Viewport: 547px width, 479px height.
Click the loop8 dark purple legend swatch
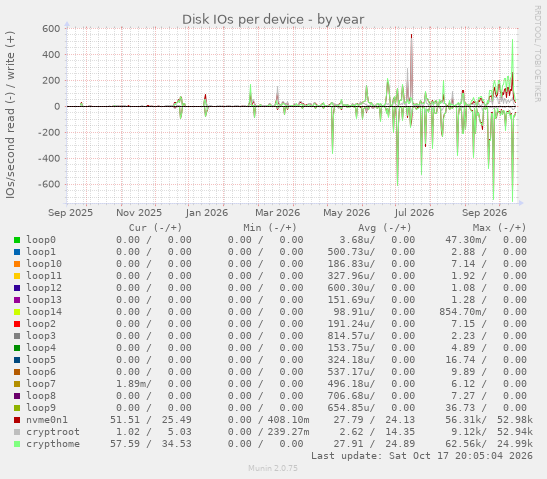[x=17, y=396]
